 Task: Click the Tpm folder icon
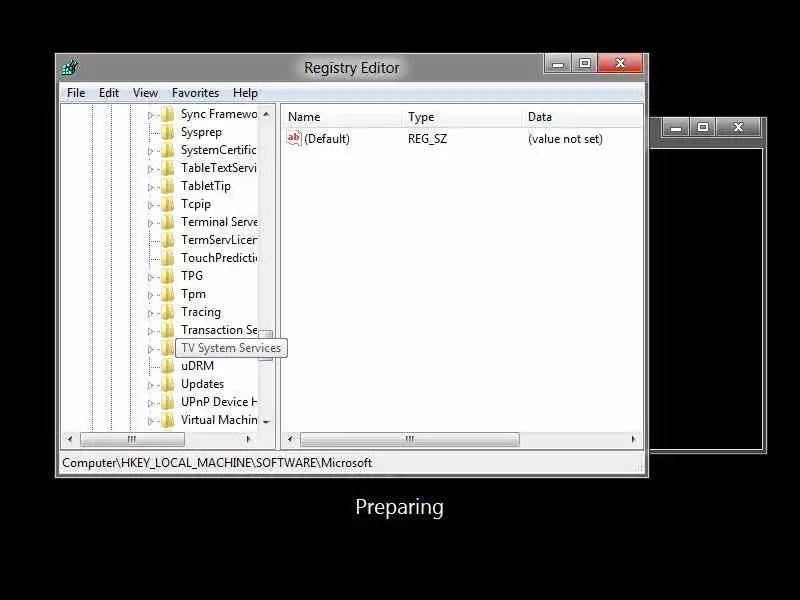(167, 294)
